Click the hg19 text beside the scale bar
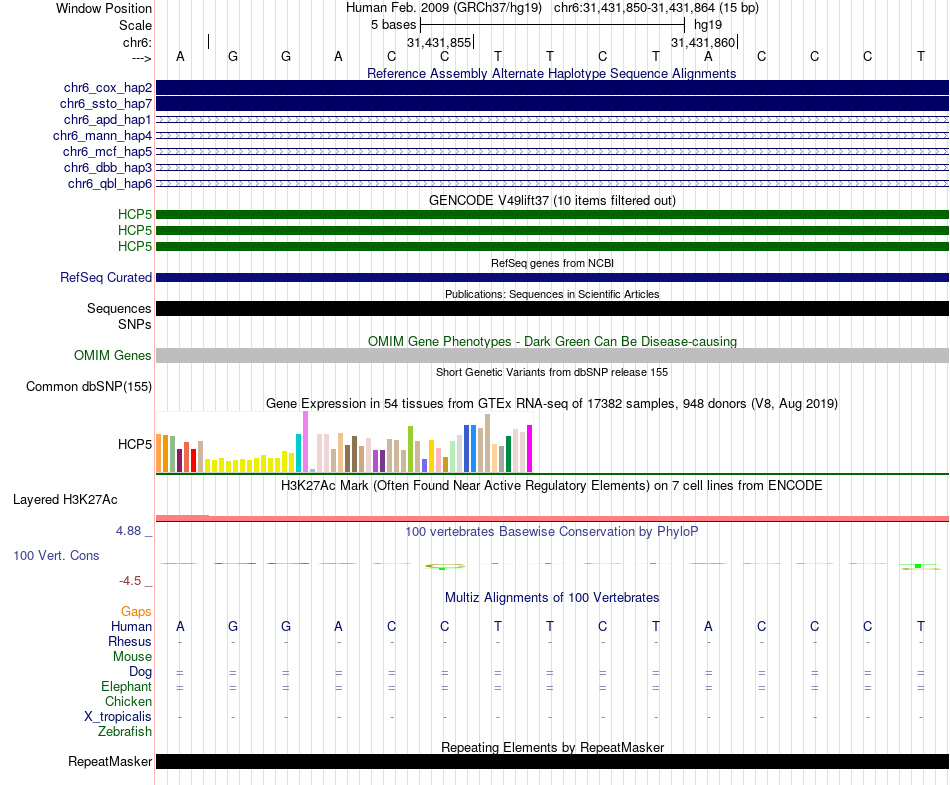The height and width of the screenshot is (785, 950). click(708, 25)
